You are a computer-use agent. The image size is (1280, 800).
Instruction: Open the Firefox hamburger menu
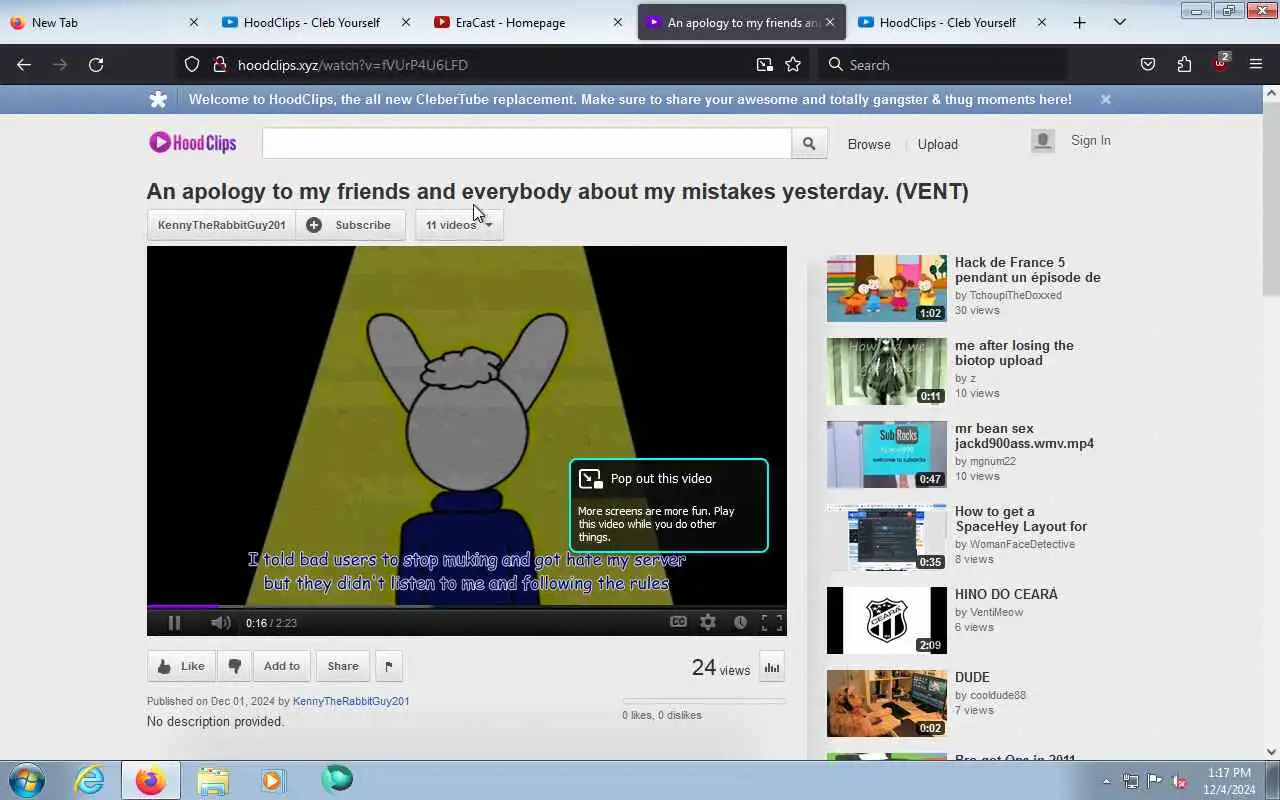click(x=1256, y=64)
